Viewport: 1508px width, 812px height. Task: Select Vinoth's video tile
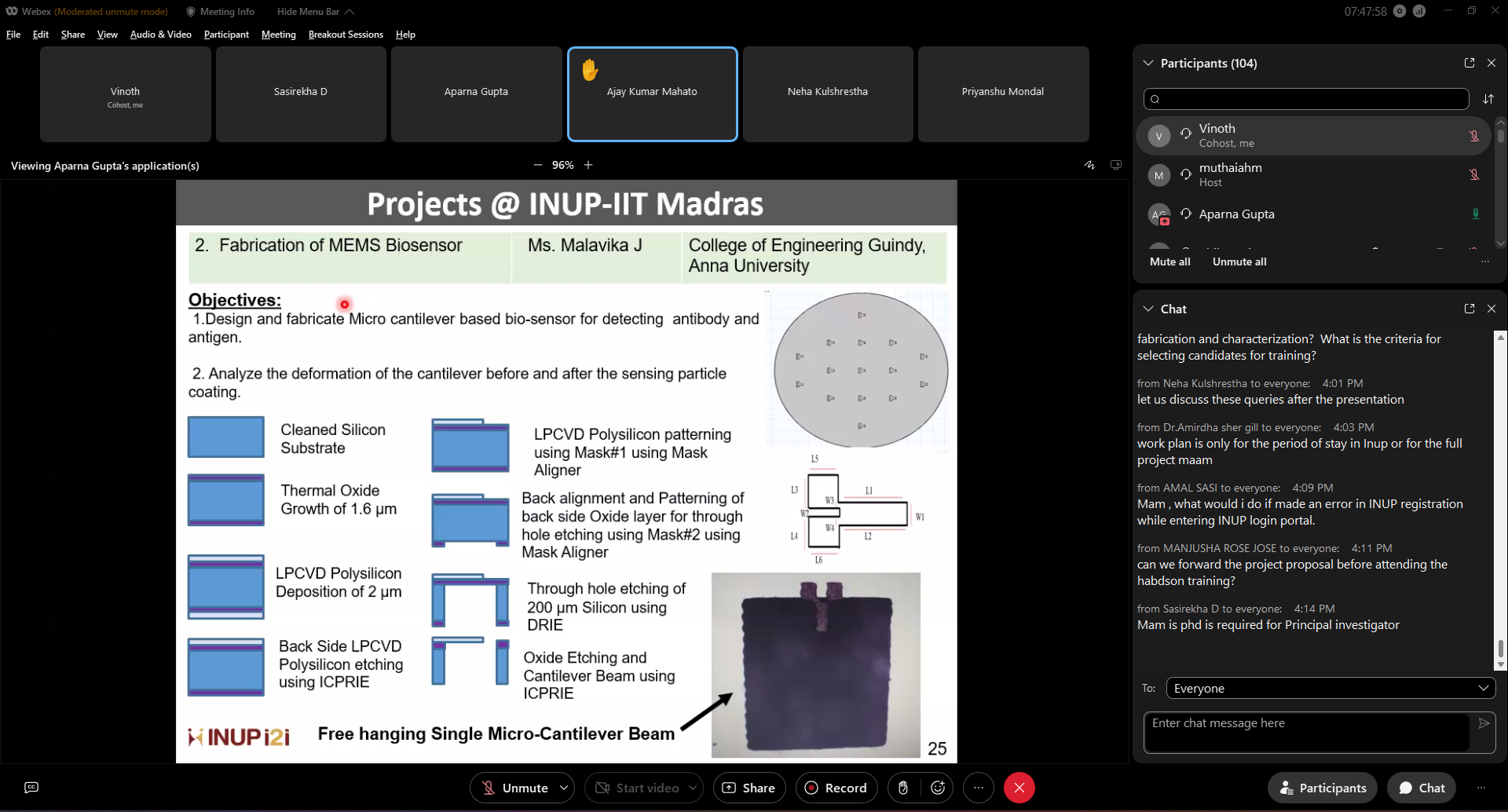pos(126,94)
